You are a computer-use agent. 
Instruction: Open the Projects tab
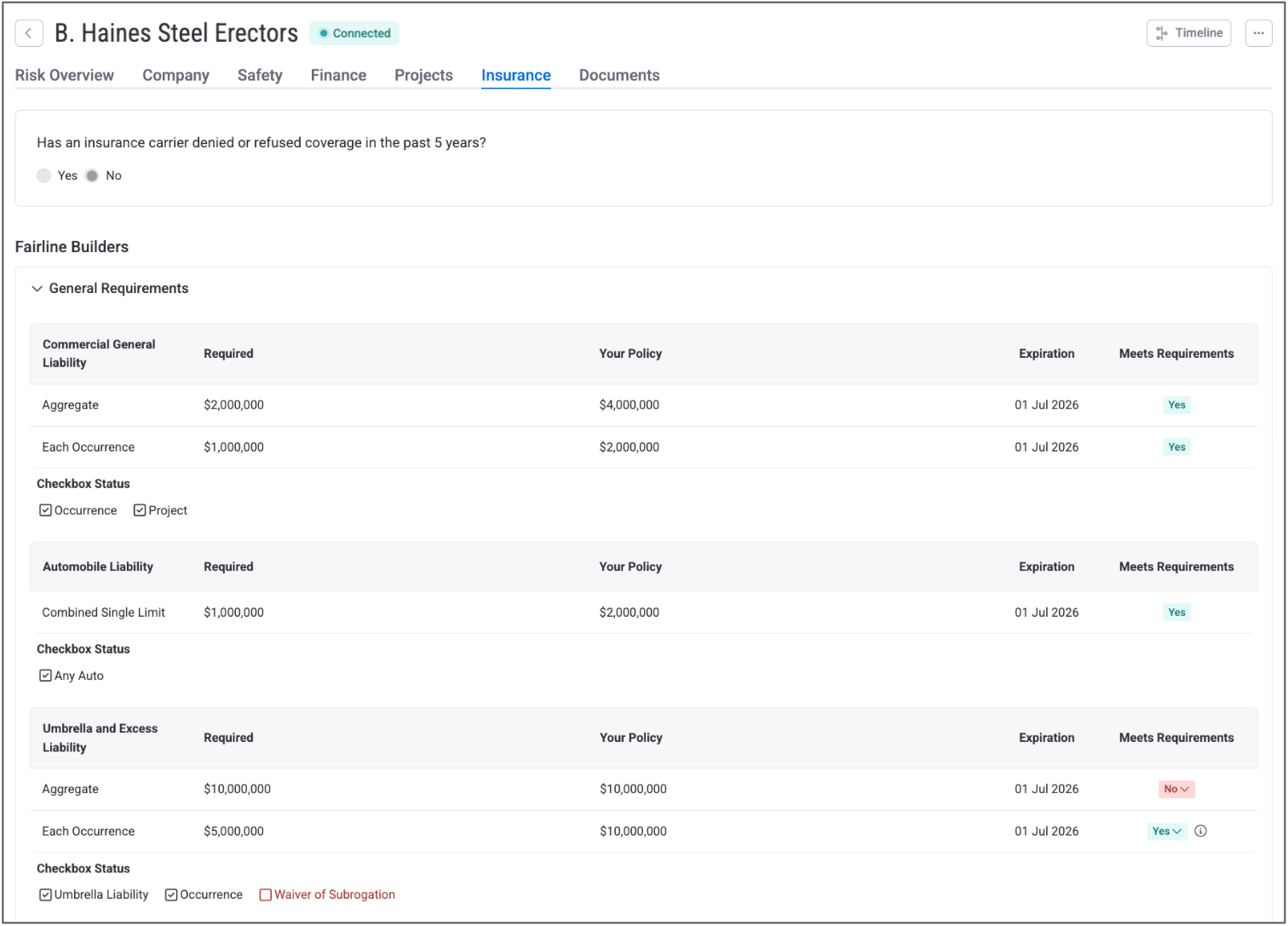[423, 75]
